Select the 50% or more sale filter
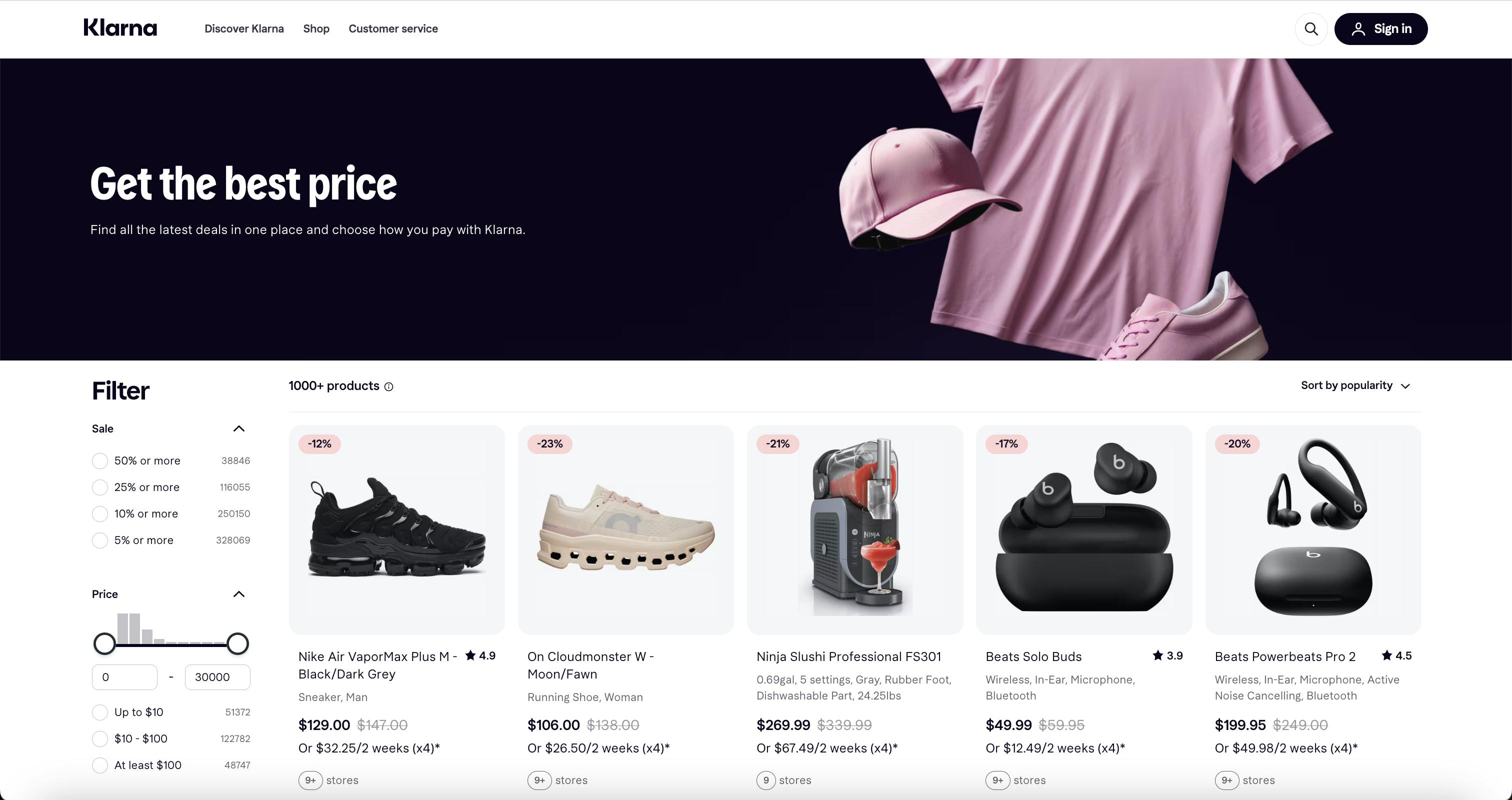The width and height of the screenshot is (1512, 800). click(x=100, y=460)
